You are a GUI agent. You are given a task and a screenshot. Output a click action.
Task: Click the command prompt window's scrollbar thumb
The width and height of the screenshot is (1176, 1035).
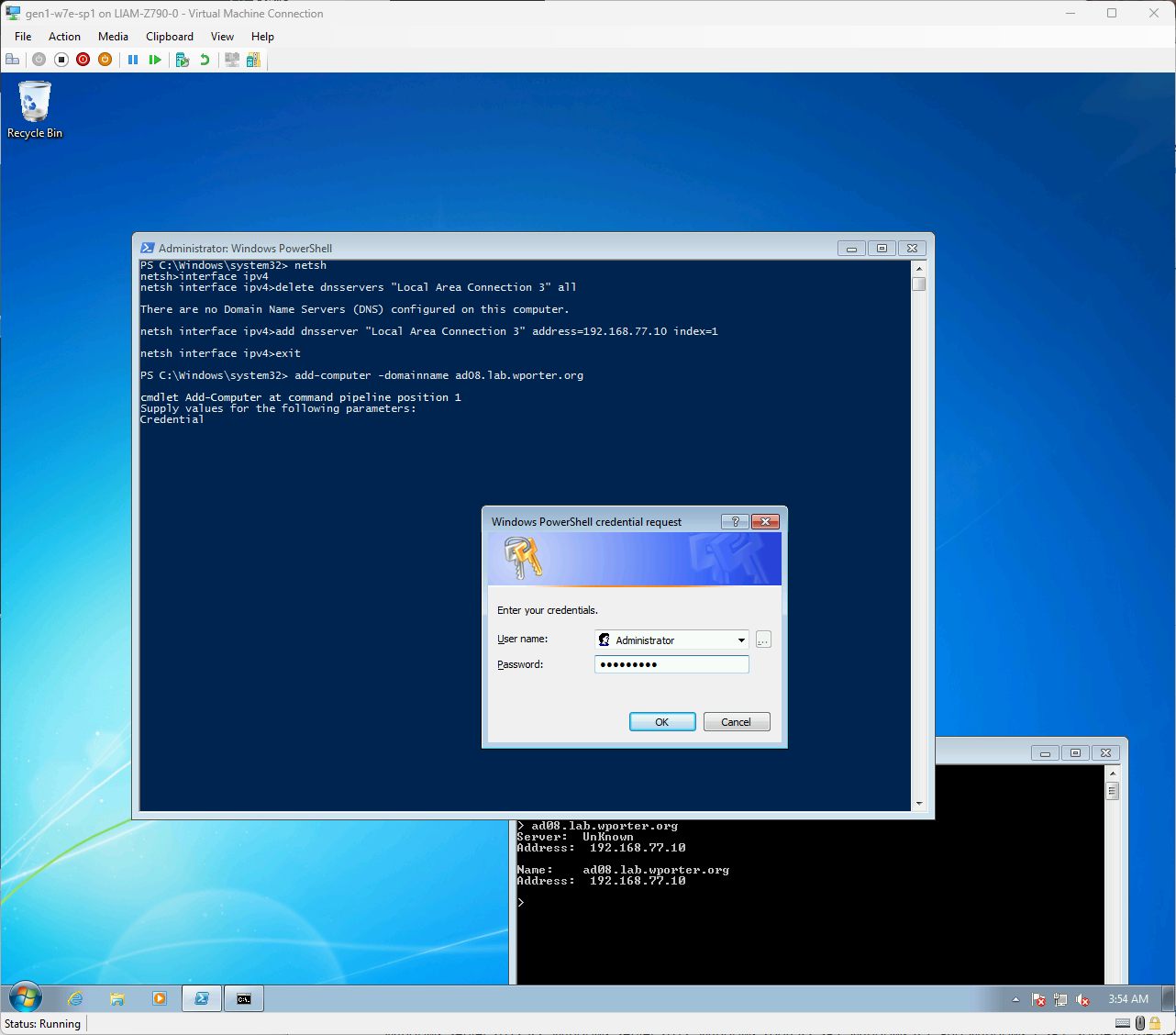[1113, 791]
